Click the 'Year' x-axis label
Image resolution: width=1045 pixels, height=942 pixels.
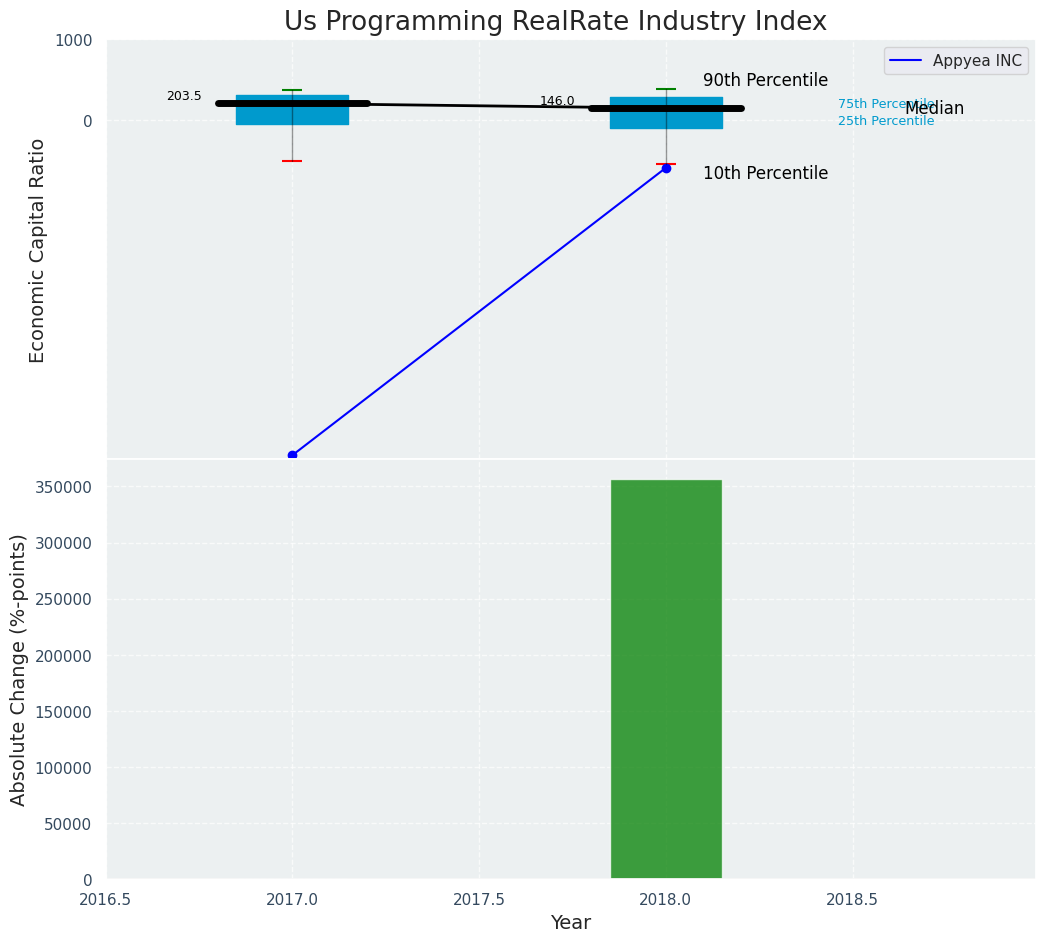click(x=570, y=923)
